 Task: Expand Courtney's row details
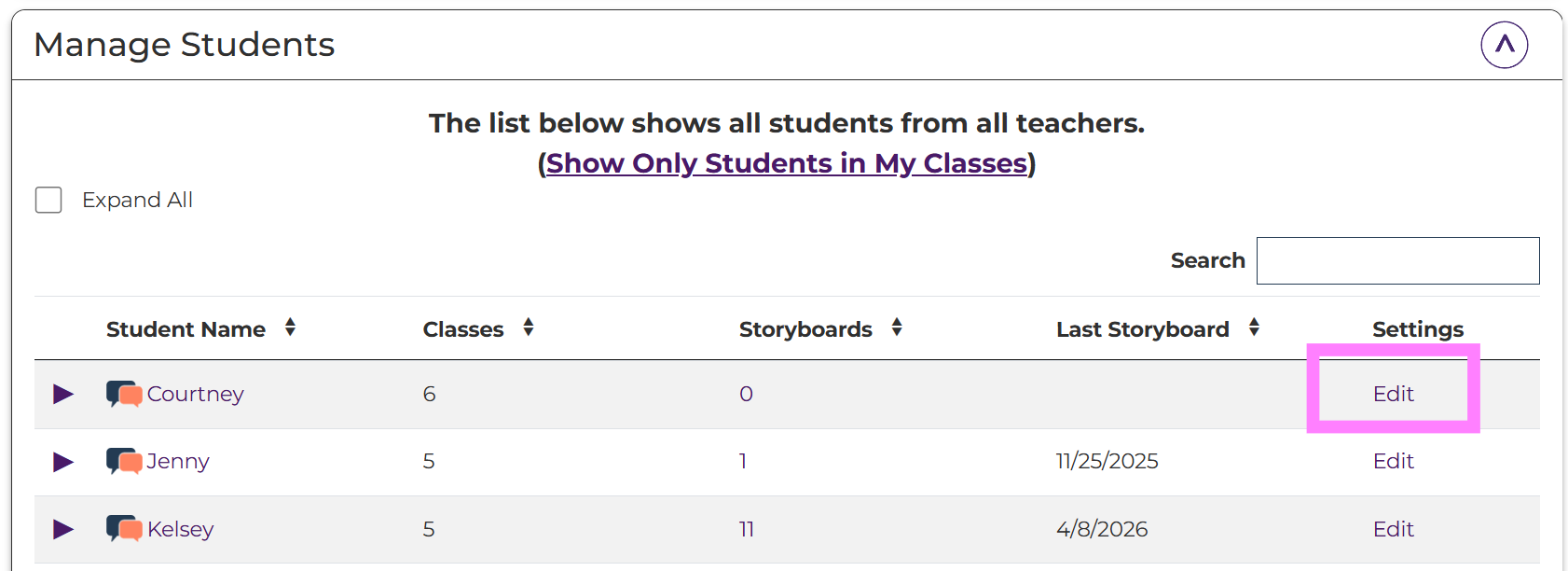tap(63, 394)
